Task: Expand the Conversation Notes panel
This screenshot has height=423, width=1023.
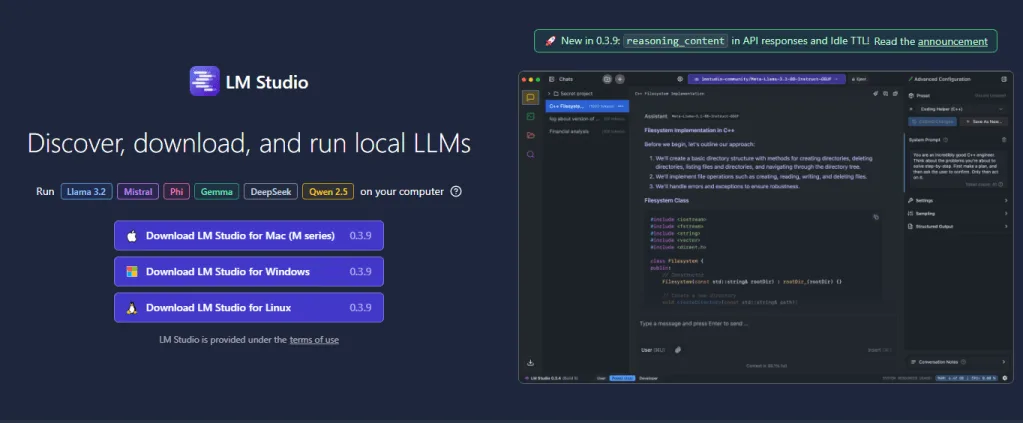Action: tap(958, 362)
